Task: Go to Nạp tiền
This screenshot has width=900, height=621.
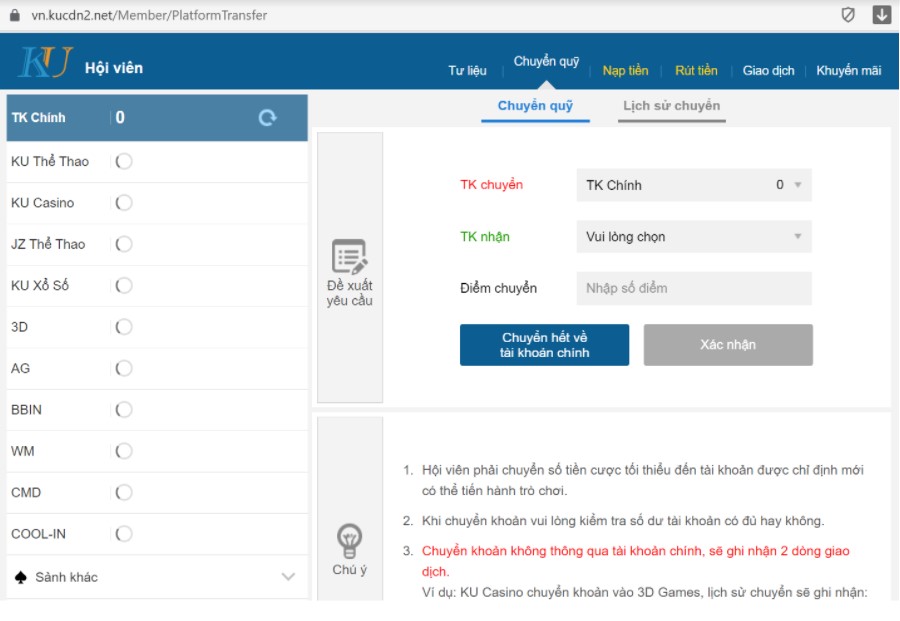Action: 625,71
